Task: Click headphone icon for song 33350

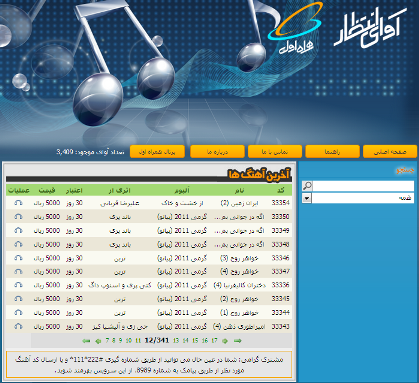Action: click(x=19, y=217)
